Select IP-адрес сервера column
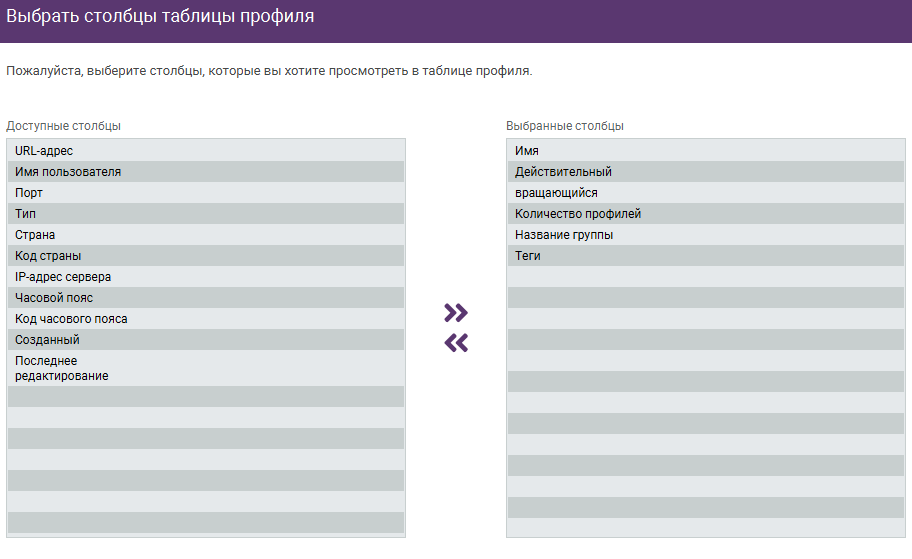This screenshot has width=912, height=559. pyautogui.click(x=206, y=276)
